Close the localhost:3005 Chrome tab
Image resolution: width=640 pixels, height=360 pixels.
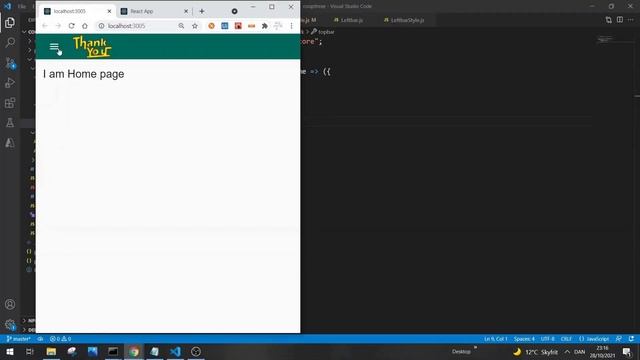[109, 11]
